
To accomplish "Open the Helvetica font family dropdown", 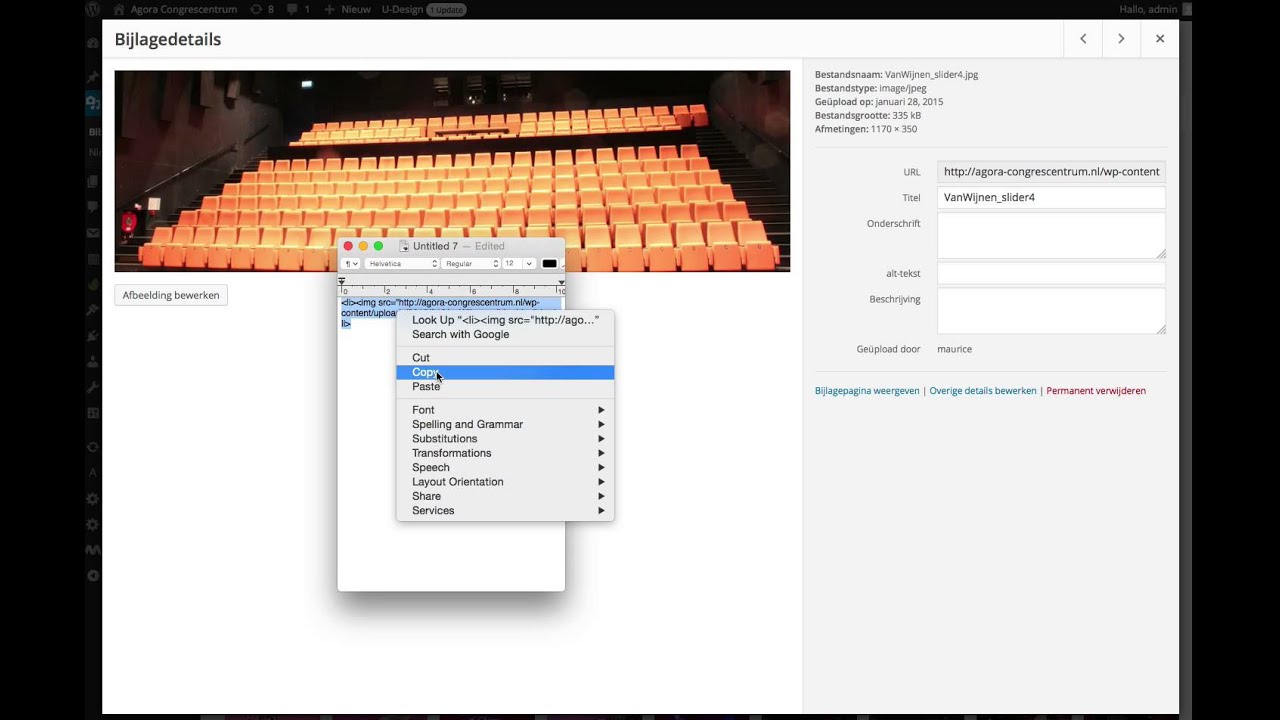I will coord(402,264).
